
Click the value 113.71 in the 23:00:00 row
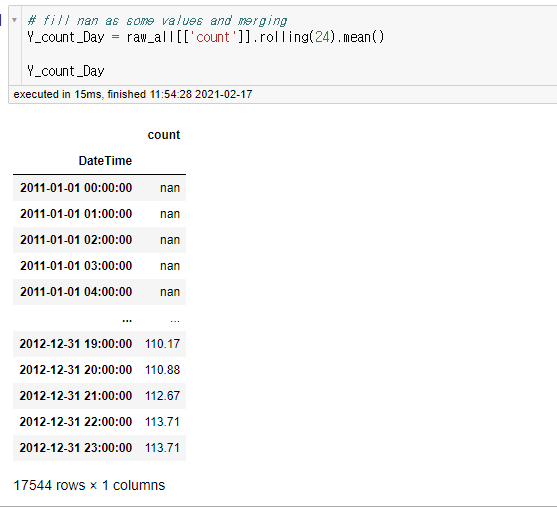[x=162, y=448]
